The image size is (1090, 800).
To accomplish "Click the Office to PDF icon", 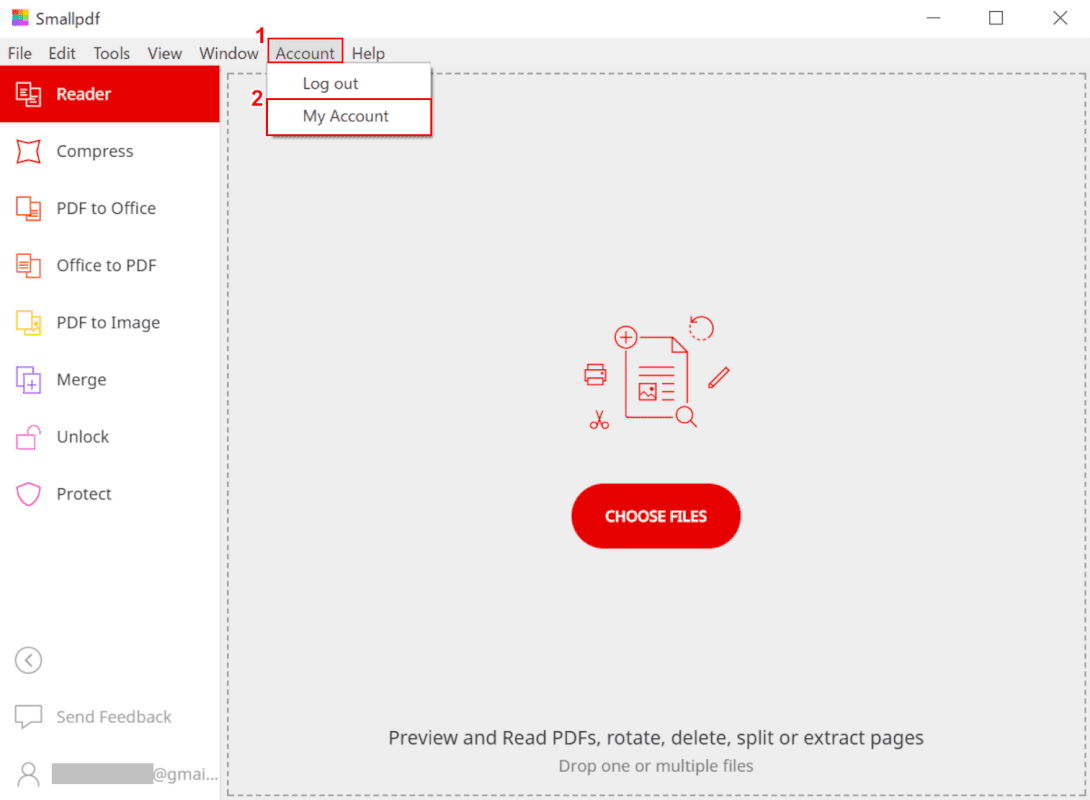I will (x=29, y=266).
